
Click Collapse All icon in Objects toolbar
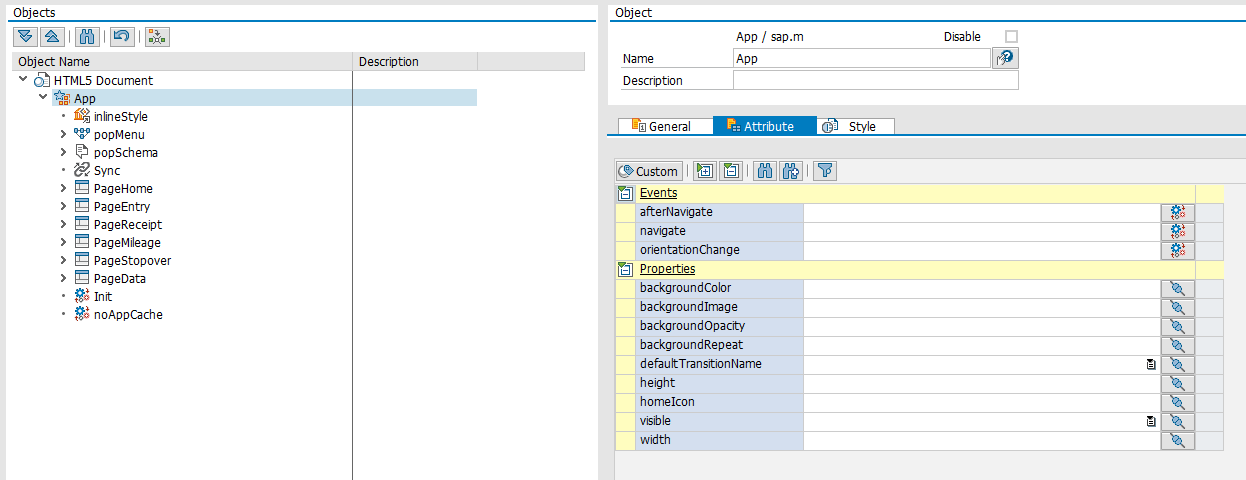tap(52, 36)
